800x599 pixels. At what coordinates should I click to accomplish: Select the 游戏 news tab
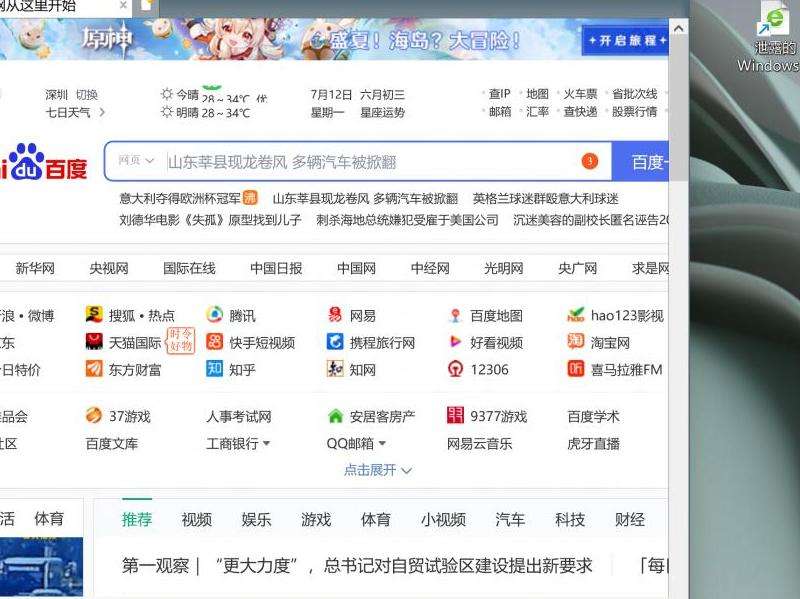coord(316,520)
